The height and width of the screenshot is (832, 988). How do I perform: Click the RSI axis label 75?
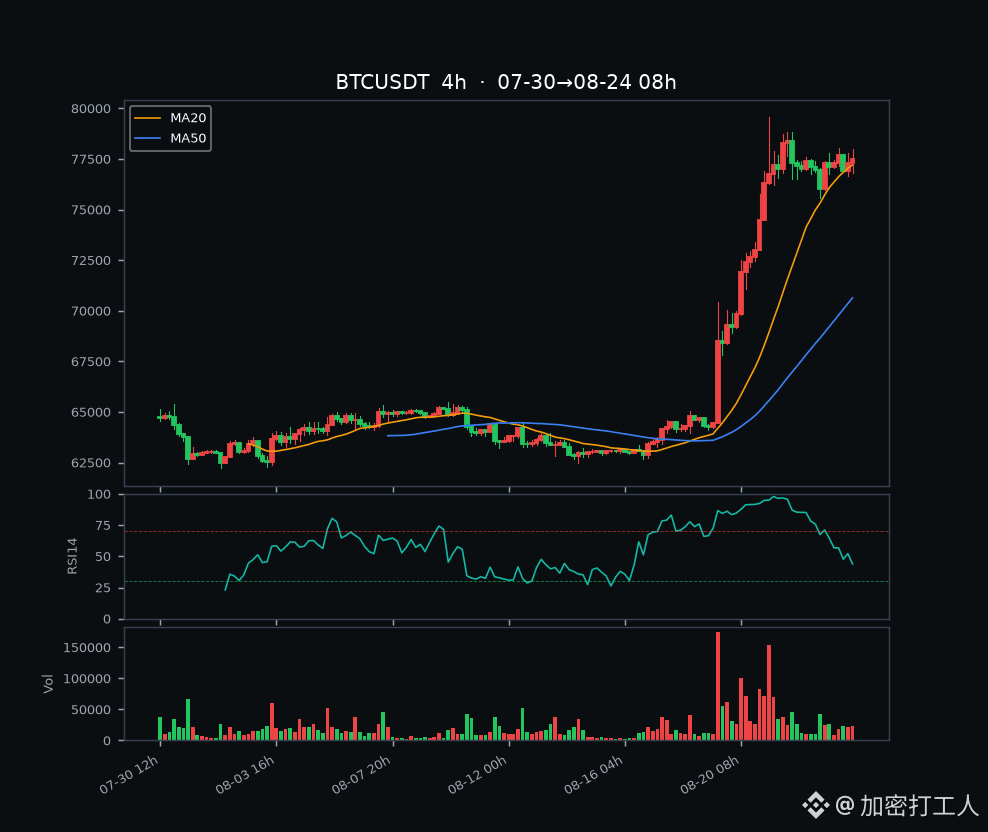(x=103, y=526)
